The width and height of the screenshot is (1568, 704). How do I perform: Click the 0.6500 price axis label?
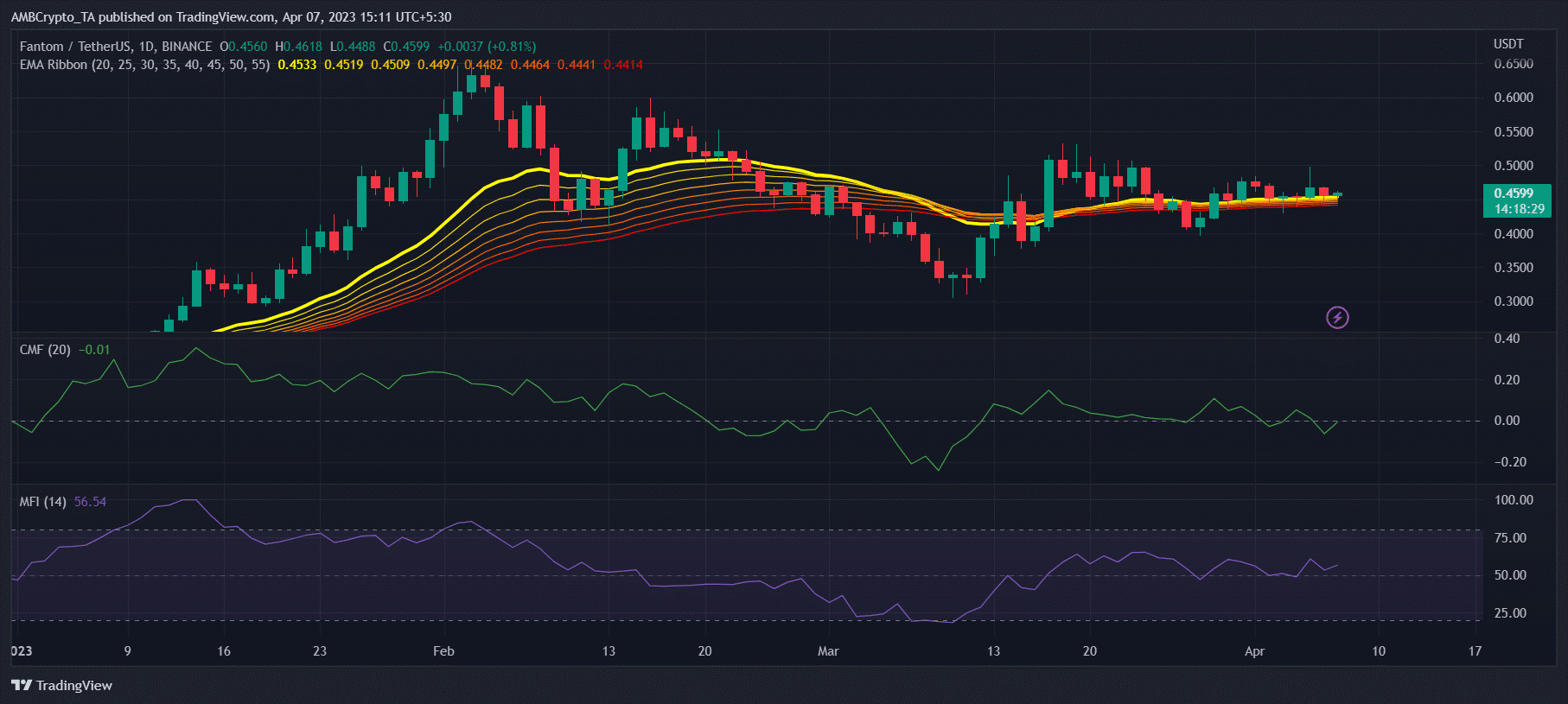1514,64
